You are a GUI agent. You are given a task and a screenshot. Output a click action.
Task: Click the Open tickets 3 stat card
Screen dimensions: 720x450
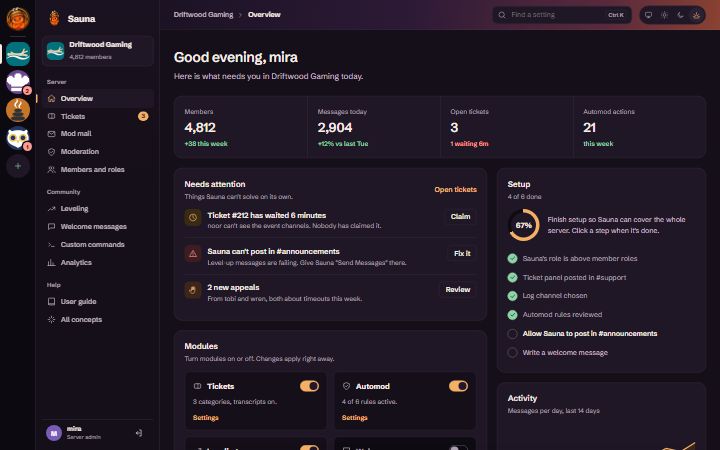(x=507, y=127)
